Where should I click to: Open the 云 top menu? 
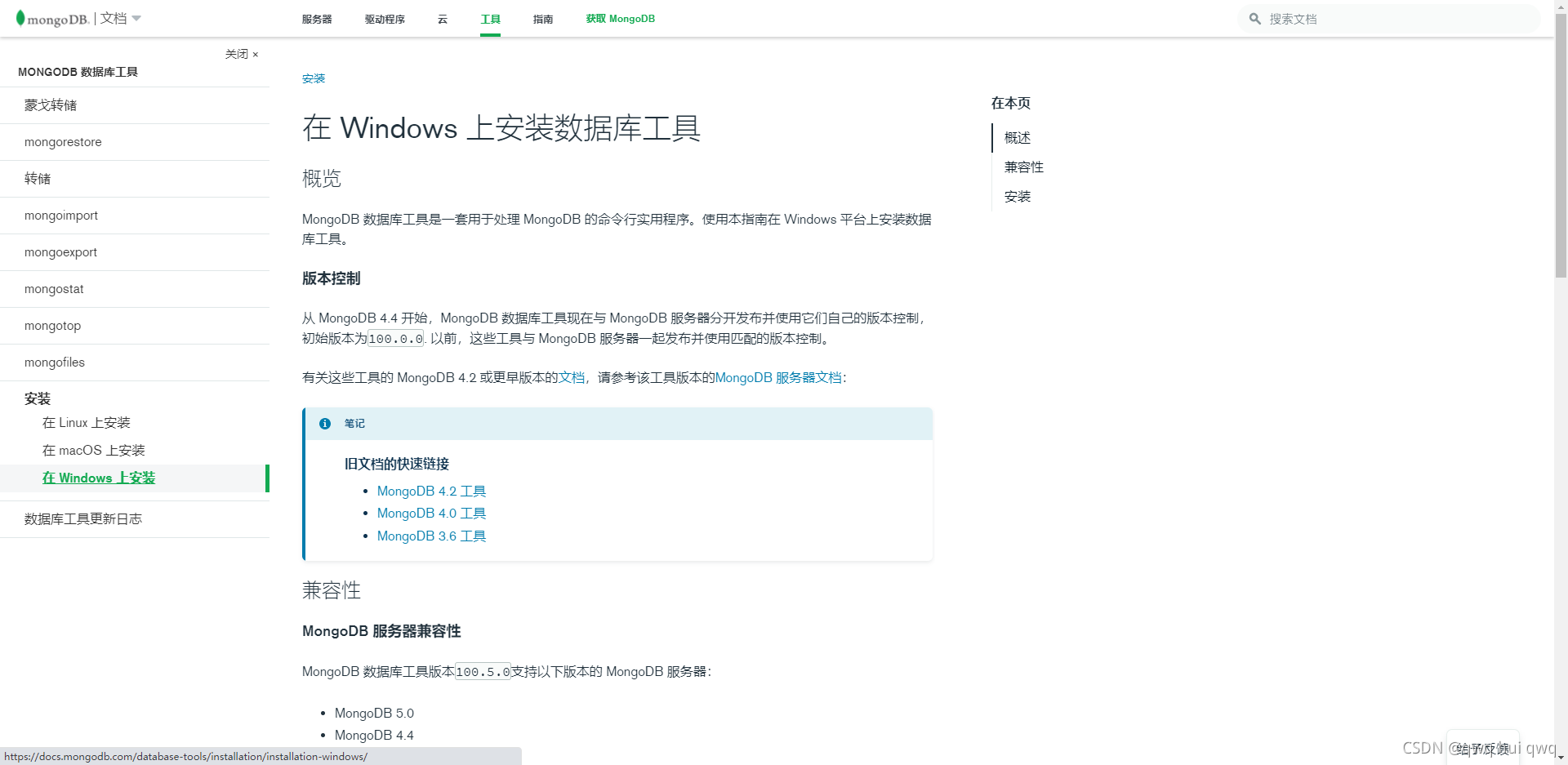coord(443,19)
